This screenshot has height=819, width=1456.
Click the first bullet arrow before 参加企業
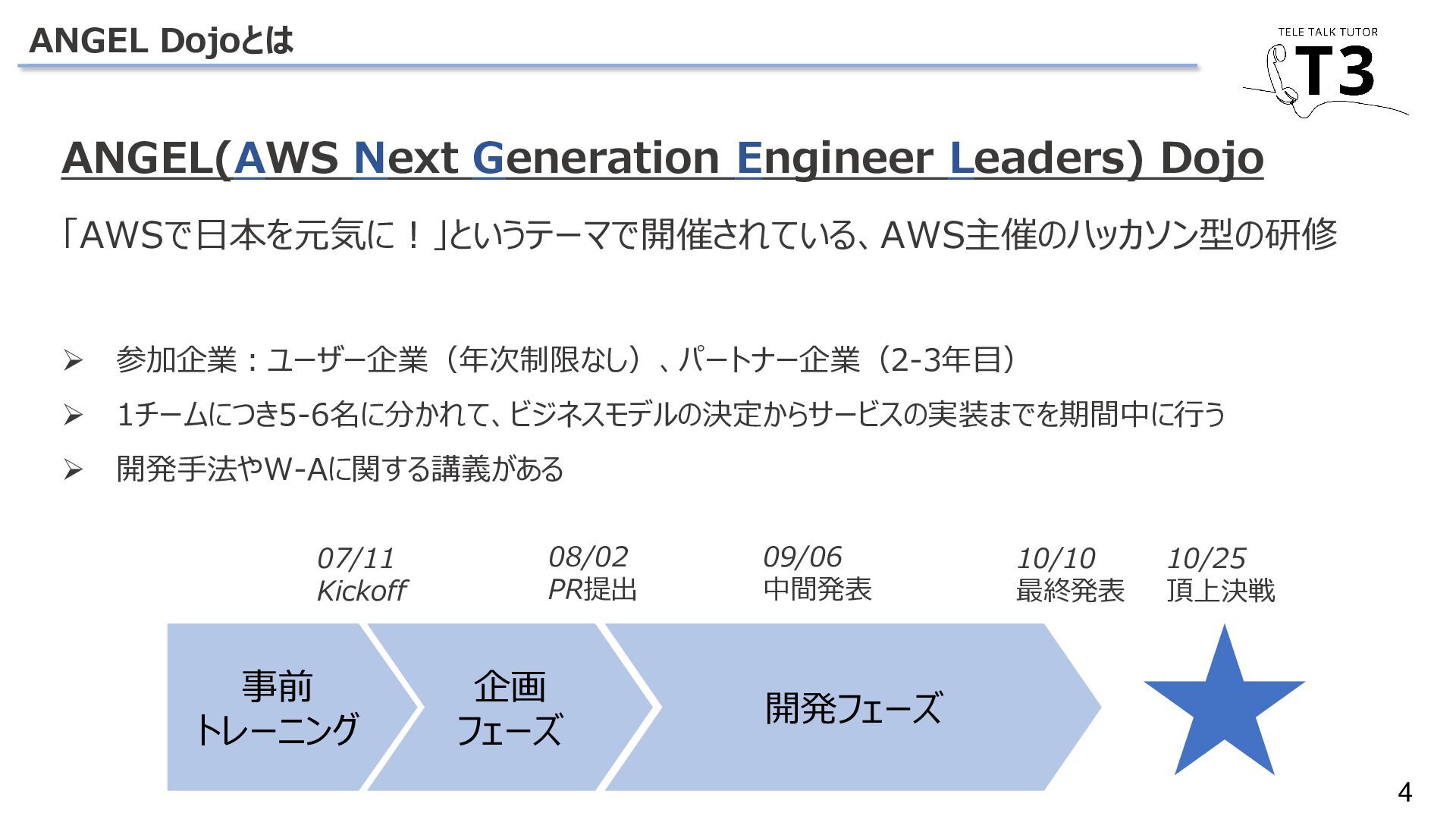coord(73,360)
